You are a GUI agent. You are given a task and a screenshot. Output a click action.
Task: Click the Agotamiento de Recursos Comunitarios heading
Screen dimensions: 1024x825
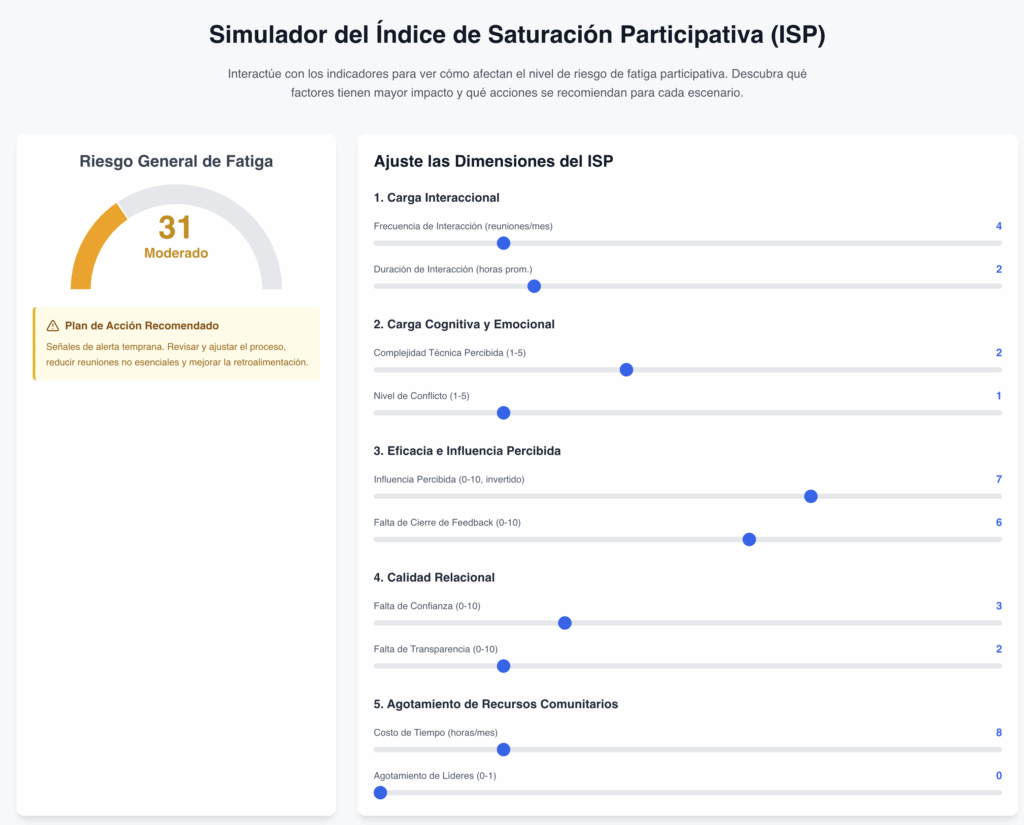click(x=495, y=704)
